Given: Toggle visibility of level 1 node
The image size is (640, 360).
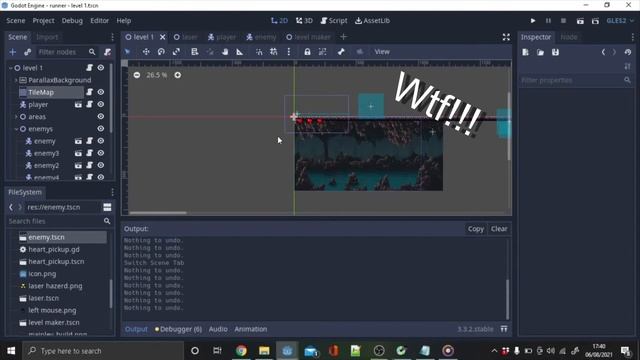Looking at the screenshot, I should tap(101, 68).
